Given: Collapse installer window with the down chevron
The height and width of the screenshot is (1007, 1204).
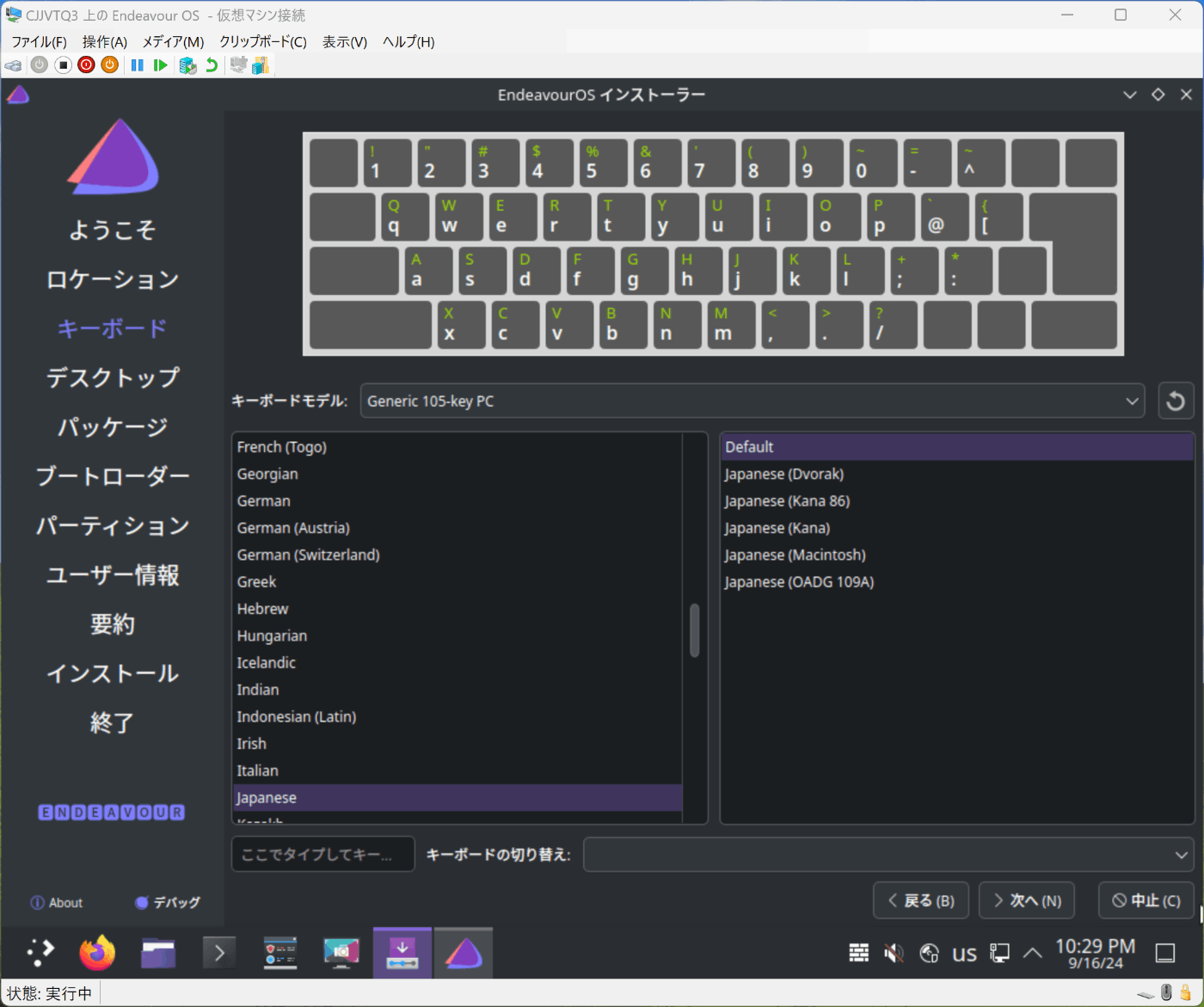Looking at the screenshot, I should 1130,95.
